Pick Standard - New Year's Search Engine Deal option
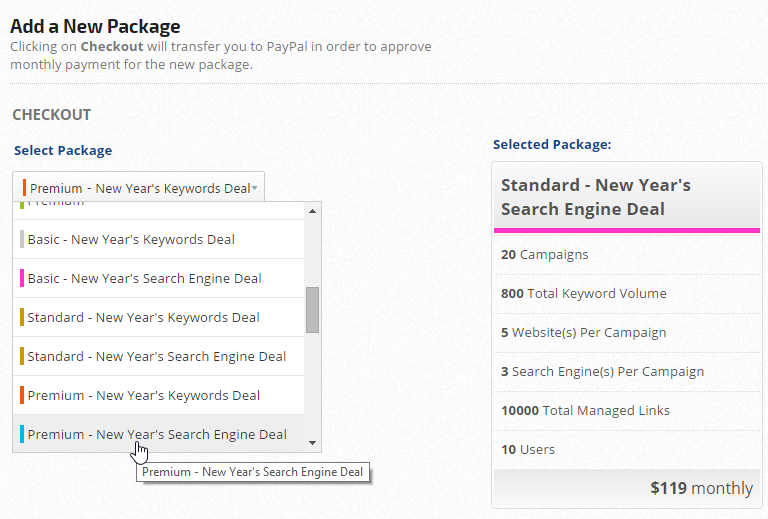Viewport: 768px width, 519px height. click(x=156, y=356)
